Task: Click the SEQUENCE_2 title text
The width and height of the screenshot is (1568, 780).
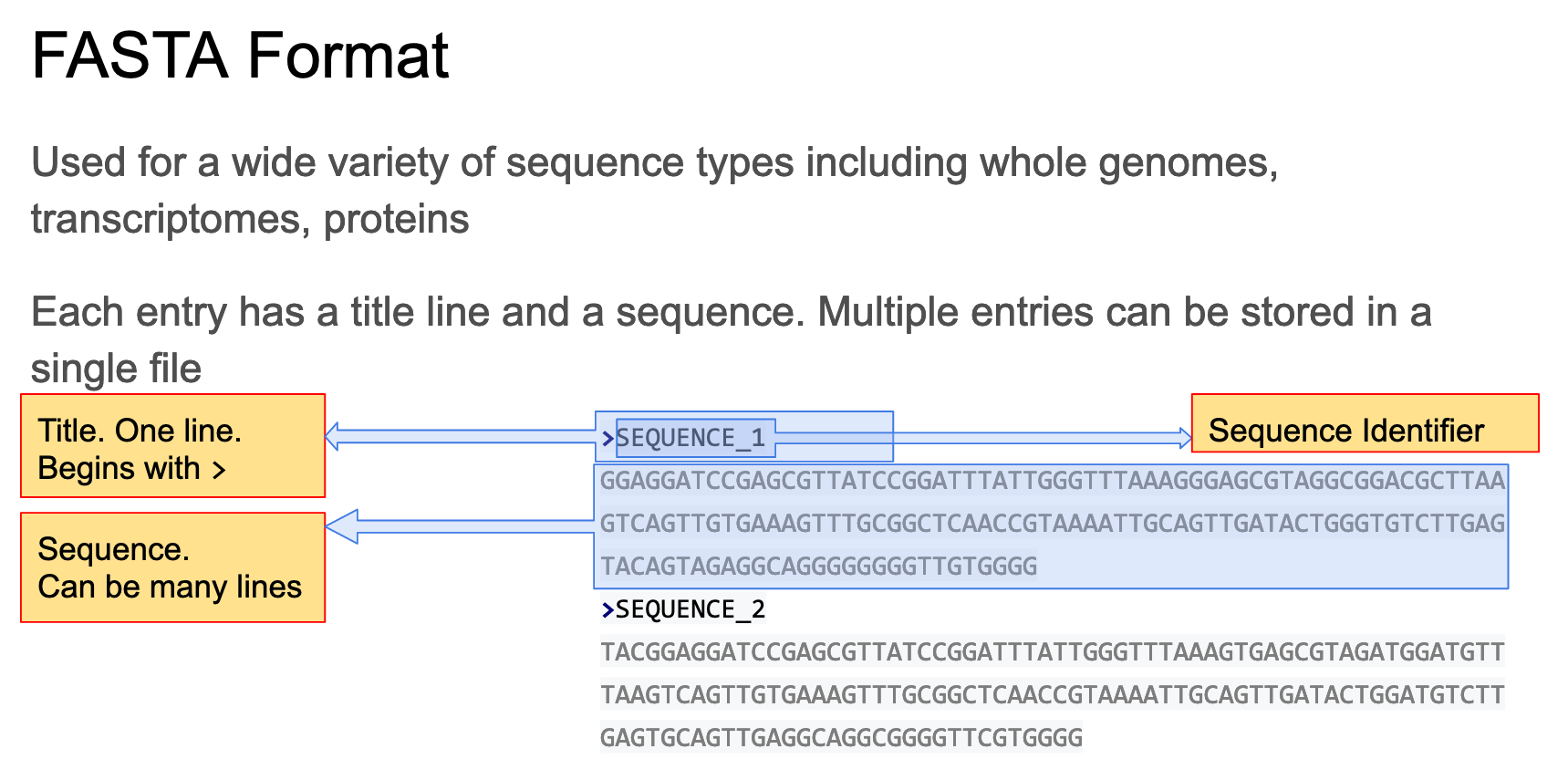Action: 691,609
